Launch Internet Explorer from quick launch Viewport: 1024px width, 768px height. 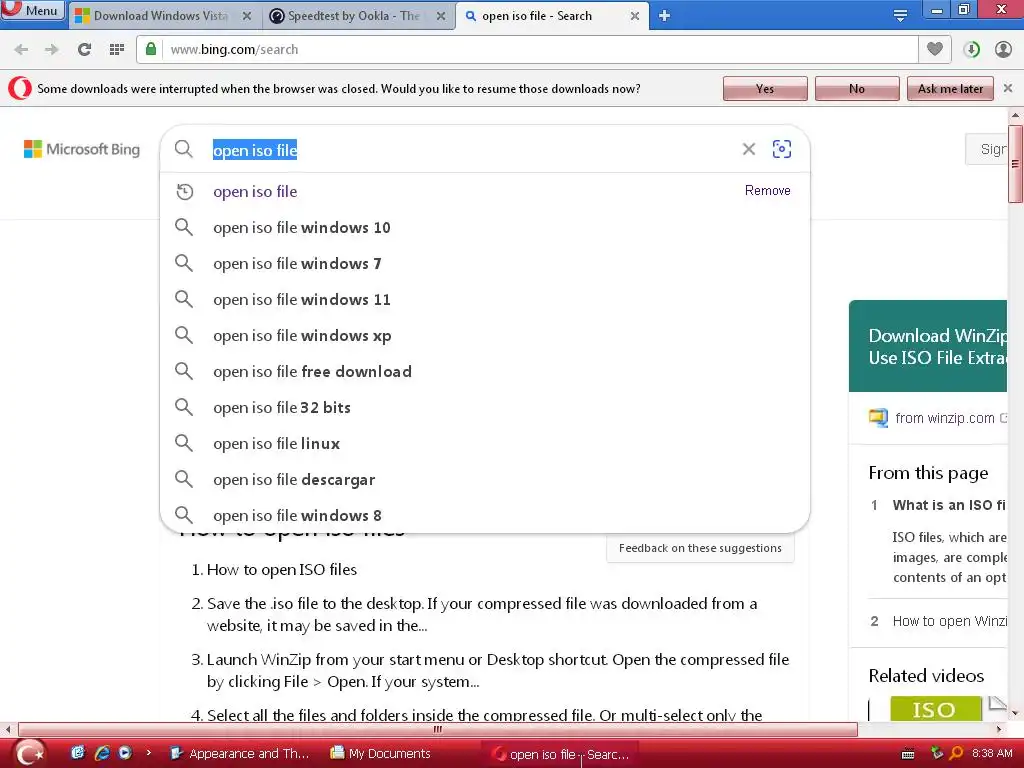tap(102, 753)
